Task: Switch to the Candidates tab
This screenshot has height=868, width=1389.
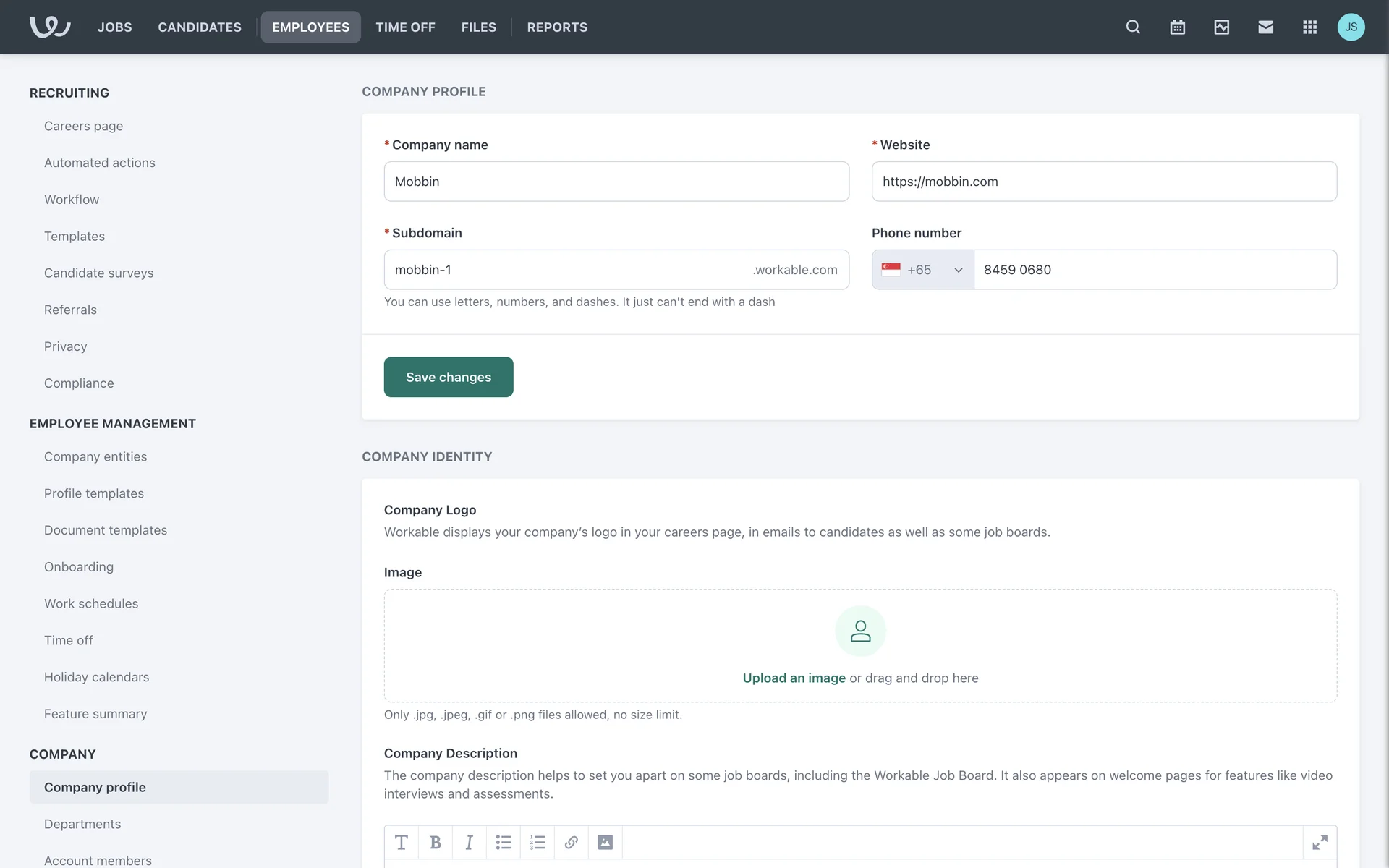Action: (x=200, y=27)
